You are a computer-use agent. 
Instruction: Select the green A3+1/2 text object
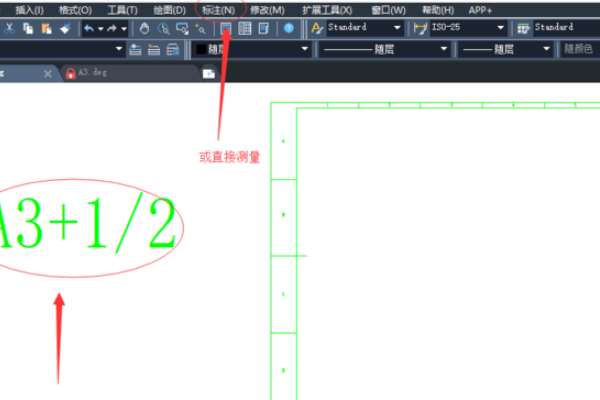point(87,224)
